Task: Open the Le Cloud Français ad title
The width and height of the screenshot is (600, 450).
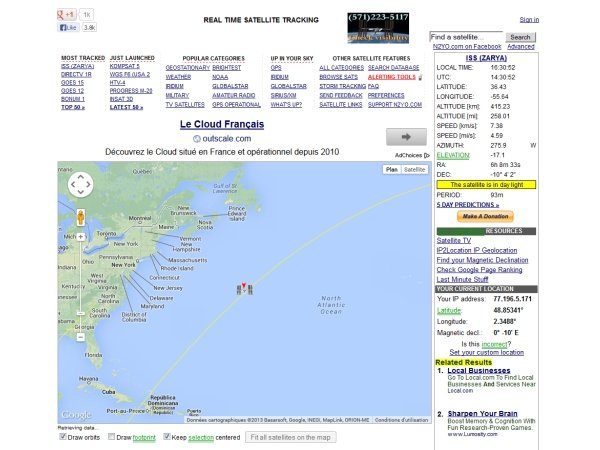Action: (222, 124)
